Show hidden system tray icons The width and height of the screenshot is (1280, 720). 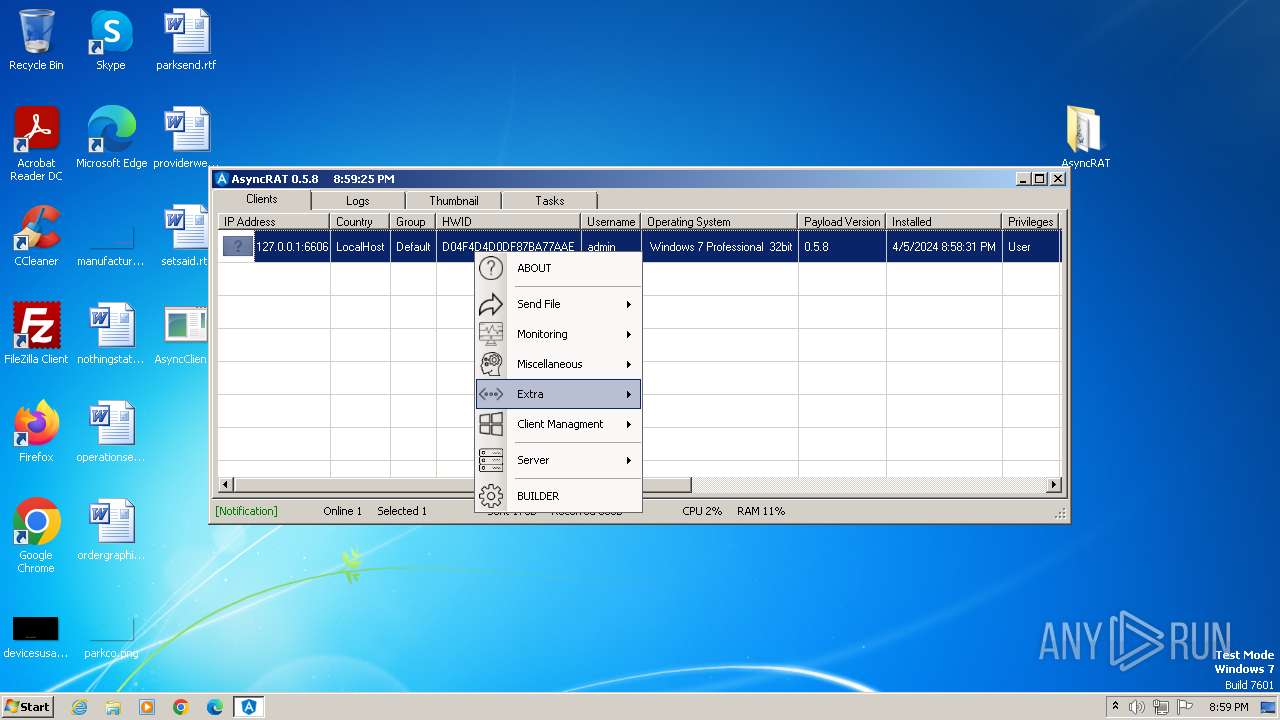pos(1115,707)
